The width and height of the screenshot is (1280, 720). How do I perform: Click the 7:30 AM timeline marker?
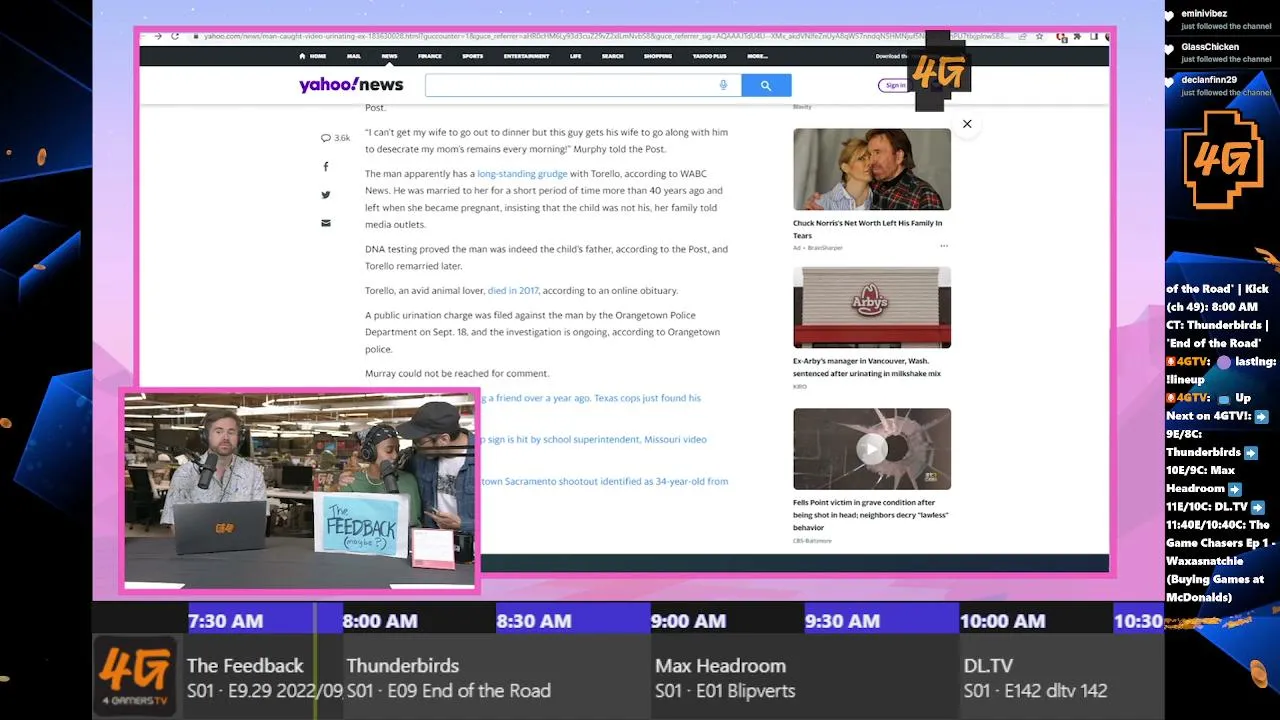[226, 621]
